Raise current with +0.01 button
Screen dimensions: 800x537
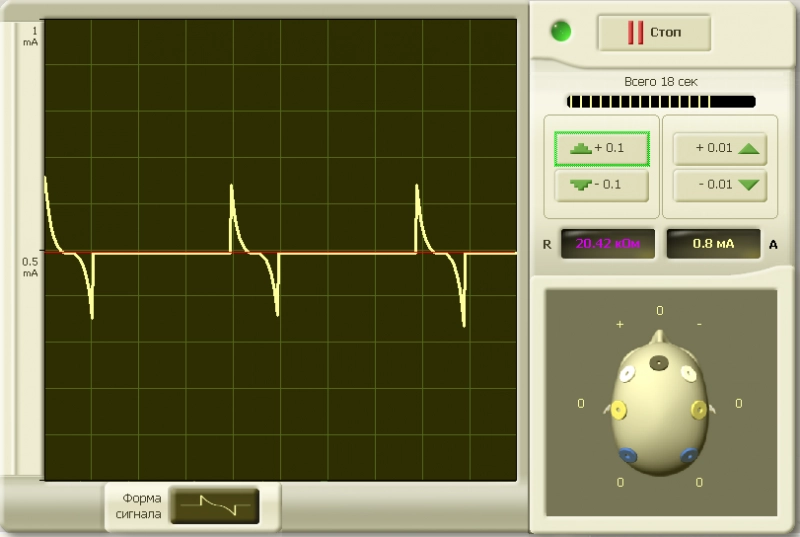719,148
